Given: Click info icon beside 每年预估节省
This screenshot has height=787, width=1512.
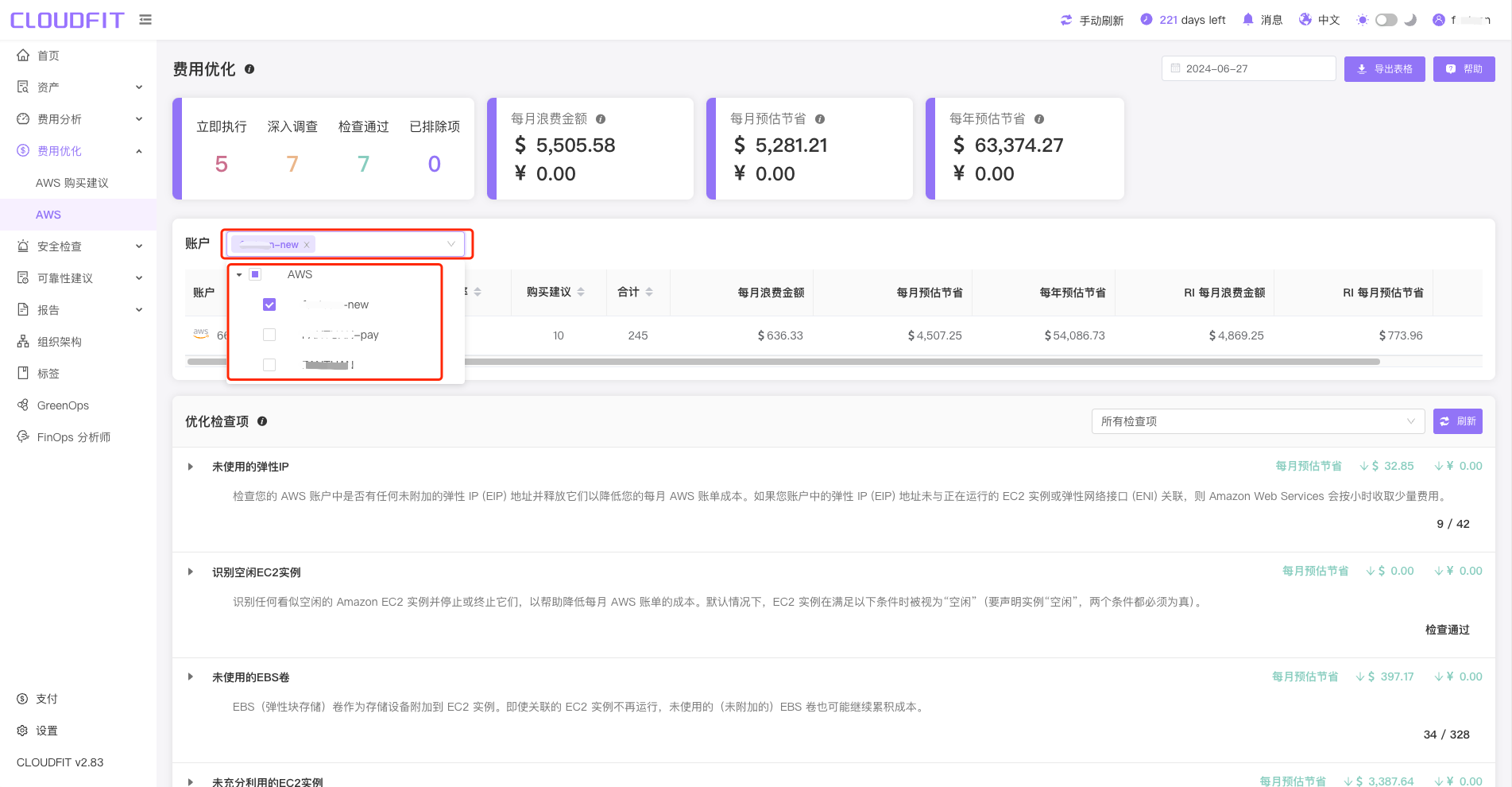Looking at the screenshot, I should click(1039, 119).
